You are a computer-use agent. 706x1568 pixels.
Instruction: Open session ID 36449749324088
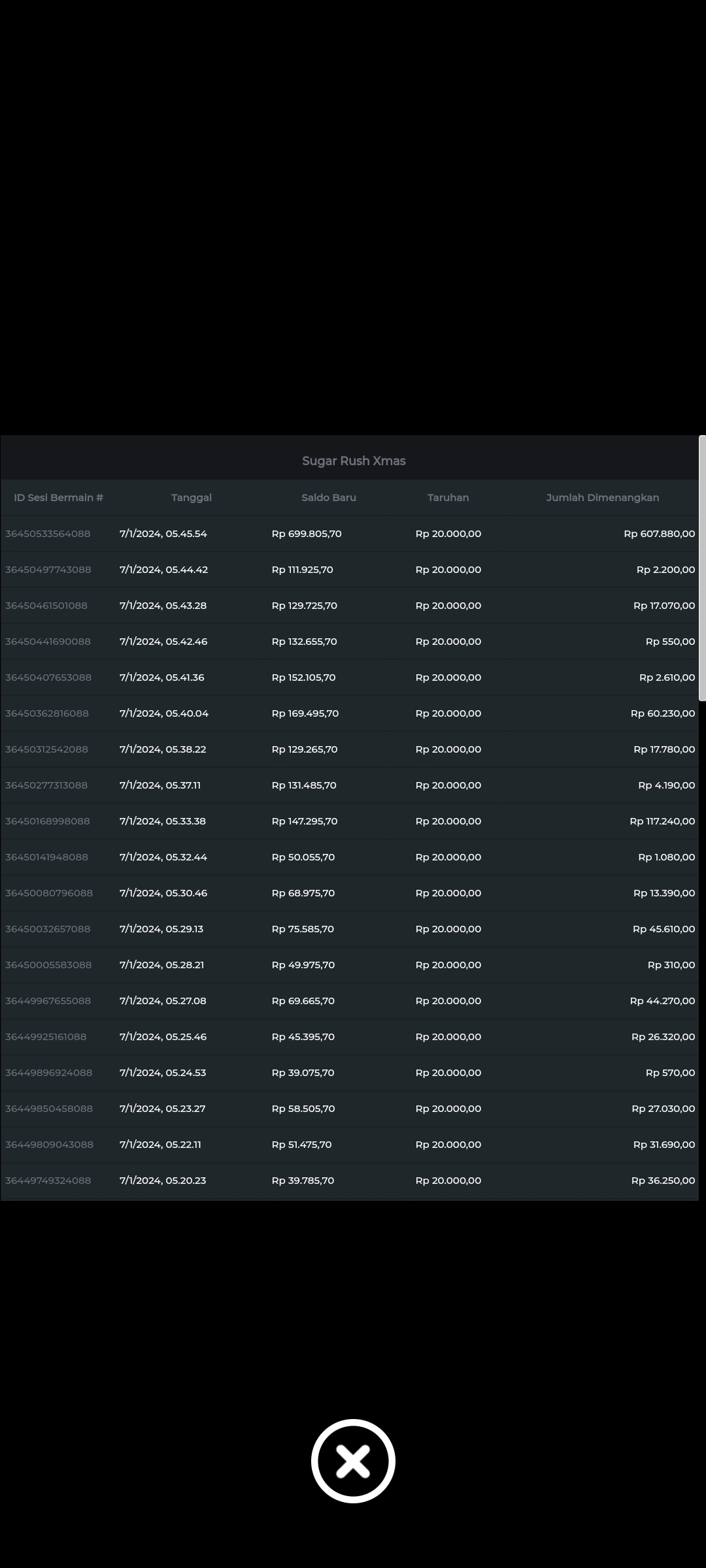pos(48,1181)
